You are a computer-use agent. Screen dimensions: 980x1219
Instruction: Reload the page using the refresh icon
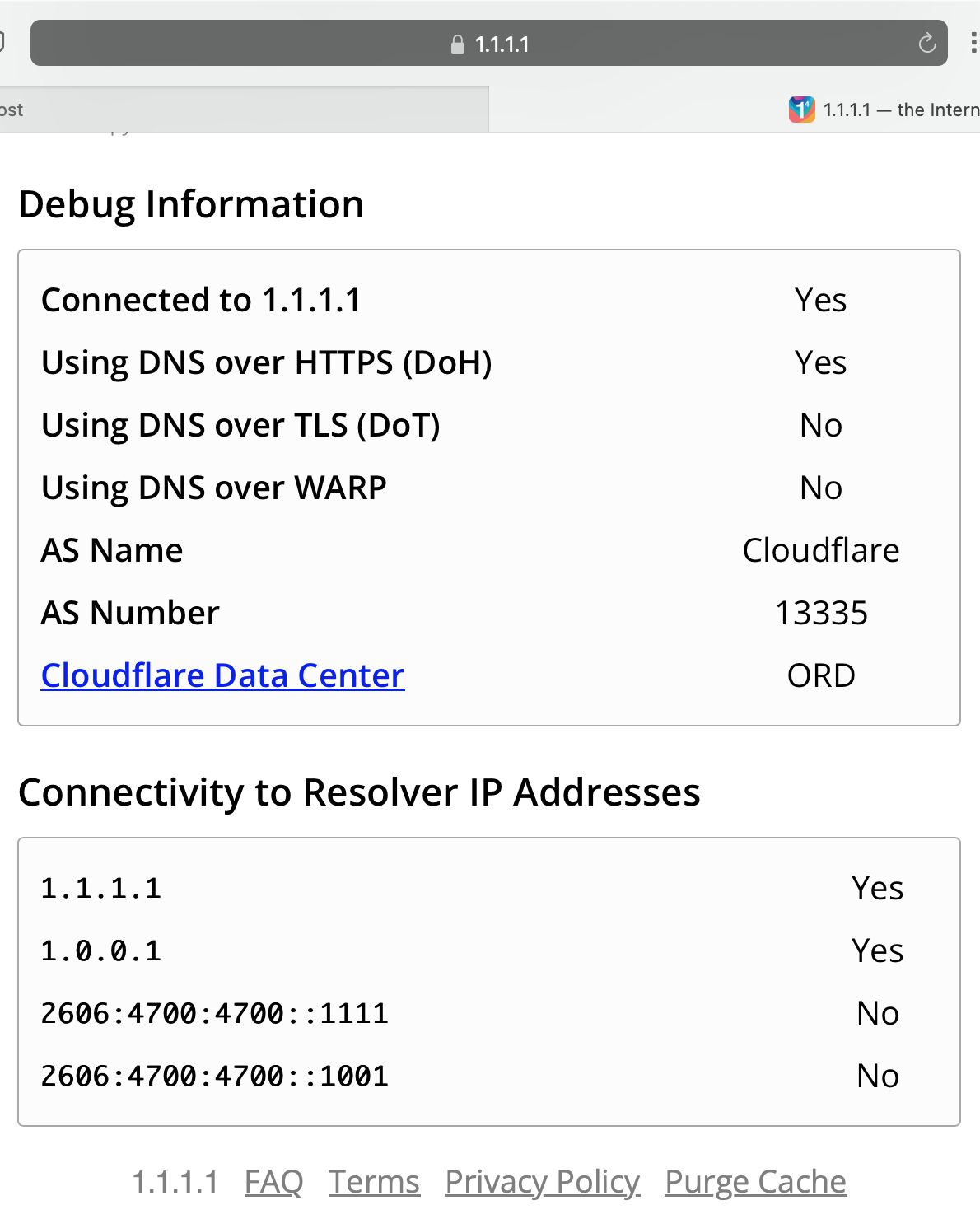coord(927,44)
